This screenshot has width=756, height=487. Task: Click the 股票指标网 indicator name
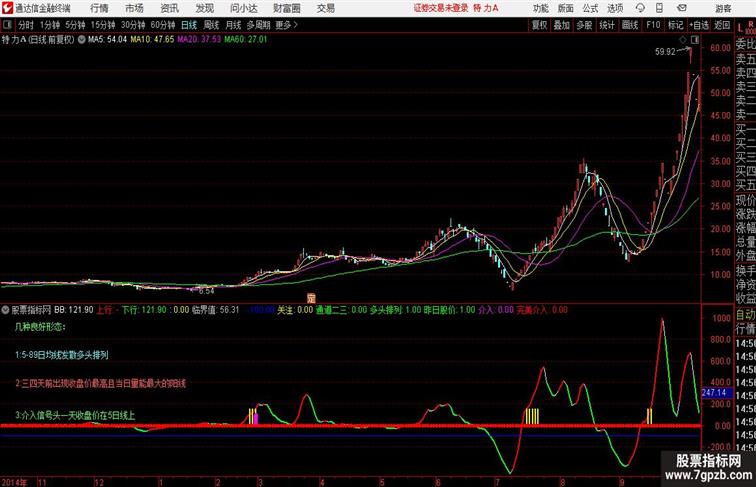coord(31,310)
